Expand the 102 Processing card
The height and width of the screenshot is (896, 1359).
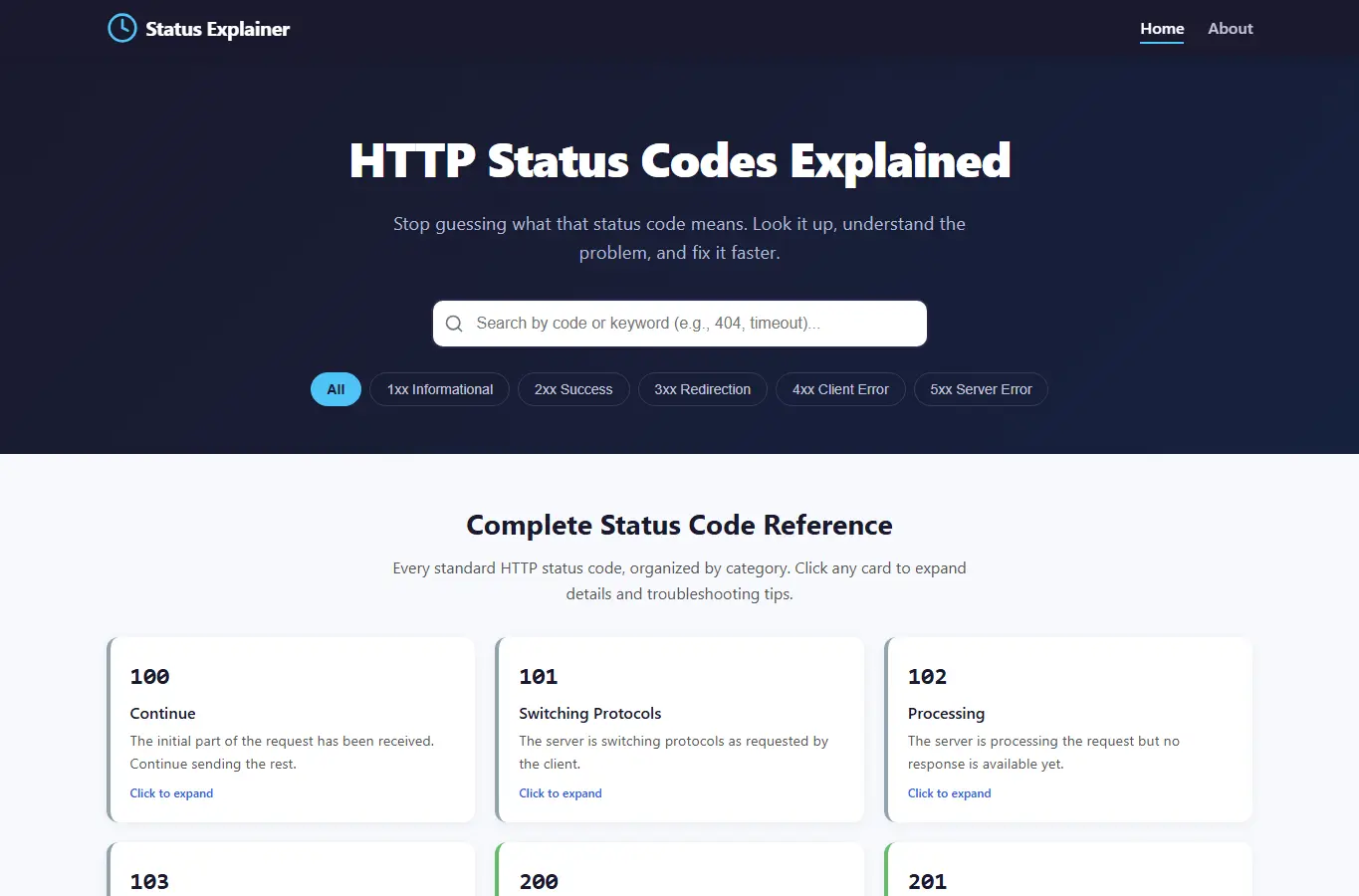(x=1068, y=730)
